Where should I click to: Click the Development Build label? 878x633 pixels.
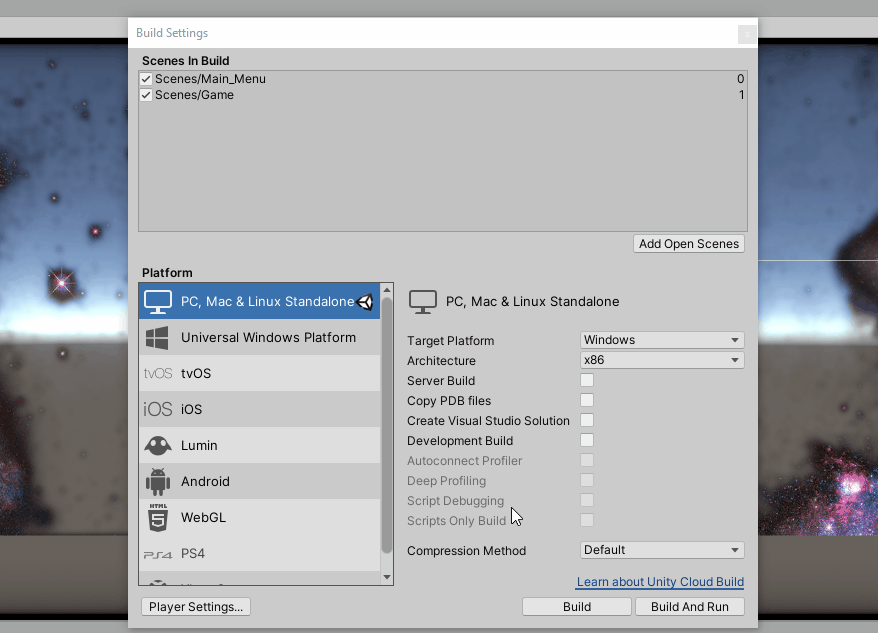[x=460, y=441]
